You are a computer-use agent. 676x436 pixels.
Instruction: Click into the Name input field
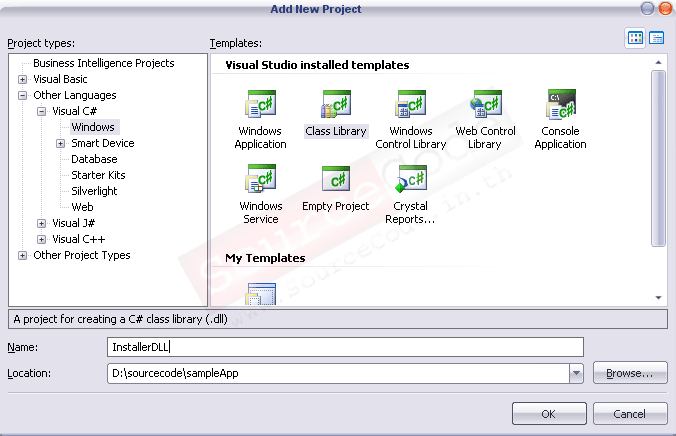tap(345, 347)
